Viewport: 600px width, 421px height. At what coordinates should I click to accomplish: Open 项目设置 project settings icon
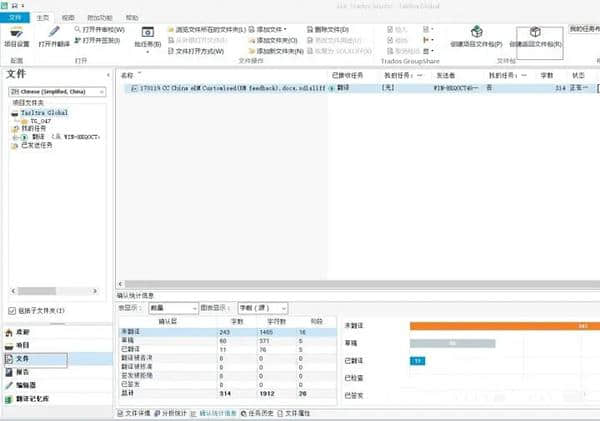coord(16,32)
